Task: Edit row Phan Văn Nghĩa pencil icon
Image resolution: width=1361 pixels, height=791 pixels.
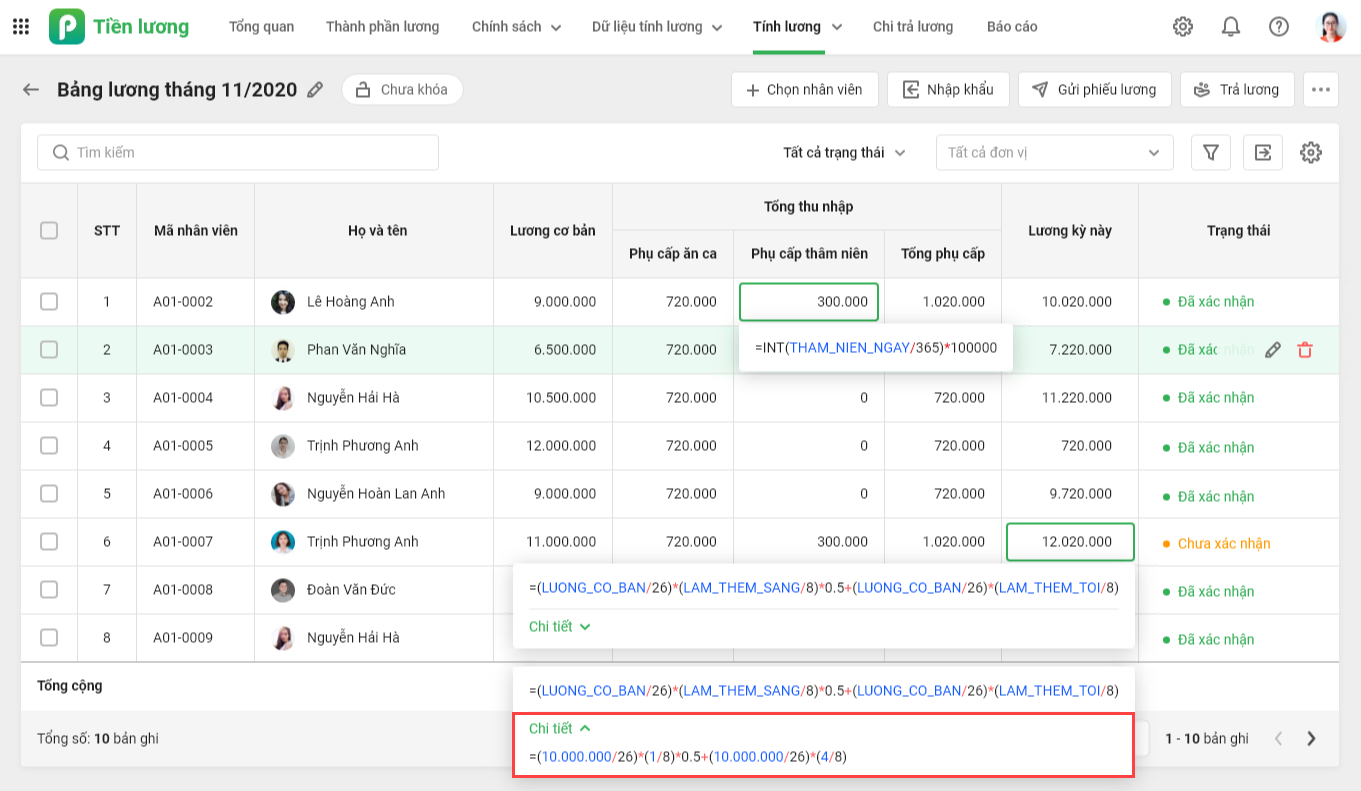Action: [1273, 350]
